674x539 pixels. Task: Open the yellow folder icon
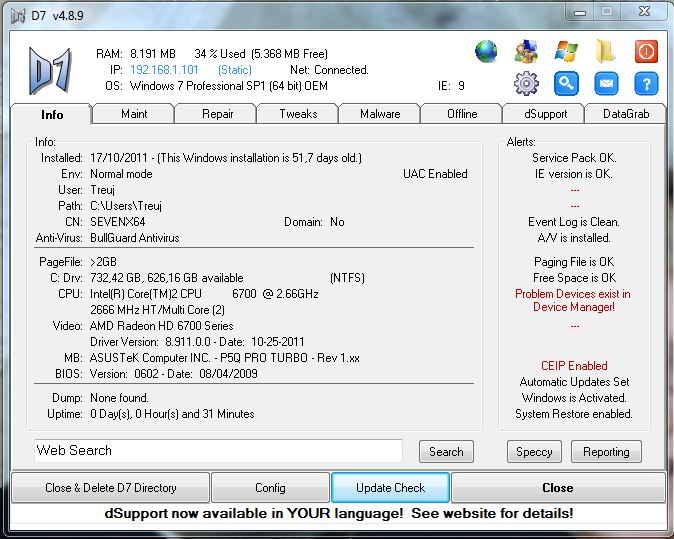[x=606, y=51]
